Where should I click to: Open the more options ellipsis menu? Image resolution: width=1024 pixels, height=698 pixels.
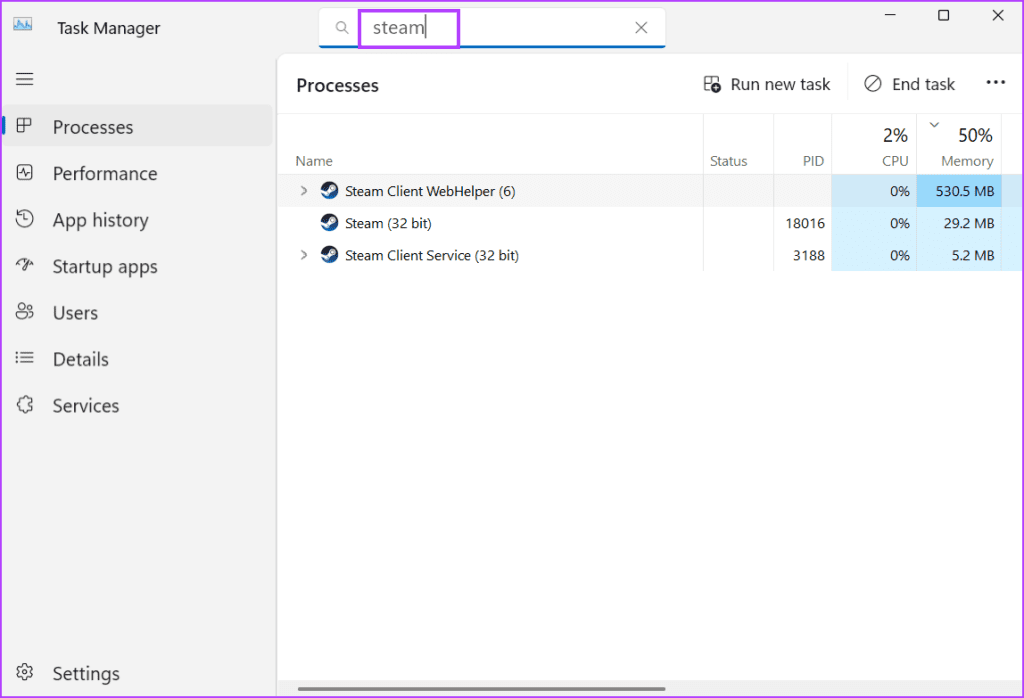[x=995, y=82]
